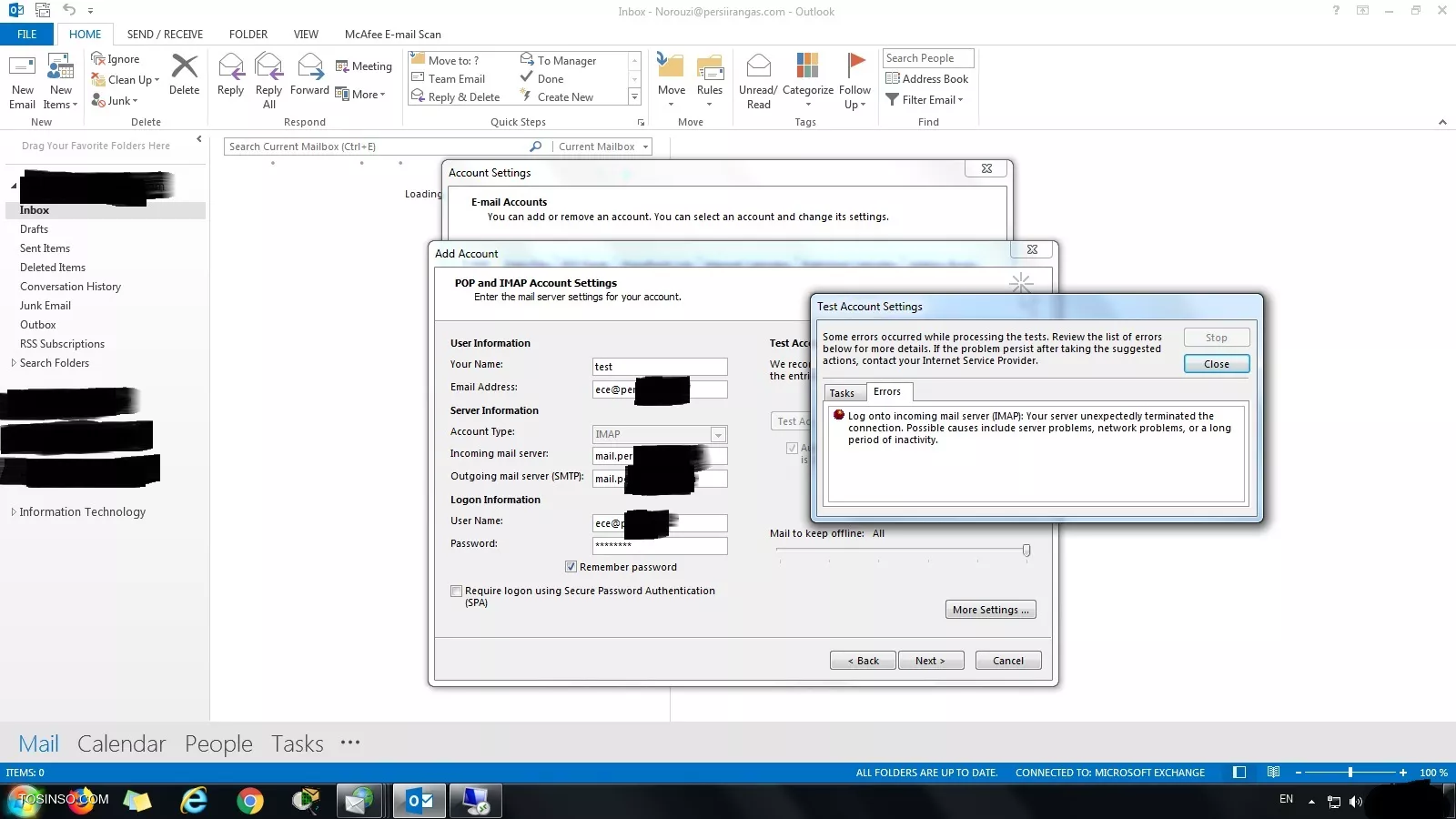Click the Meeting reply icon
Screen dimensions: 1456x819
pyautogui.click(x=342, y=66)
